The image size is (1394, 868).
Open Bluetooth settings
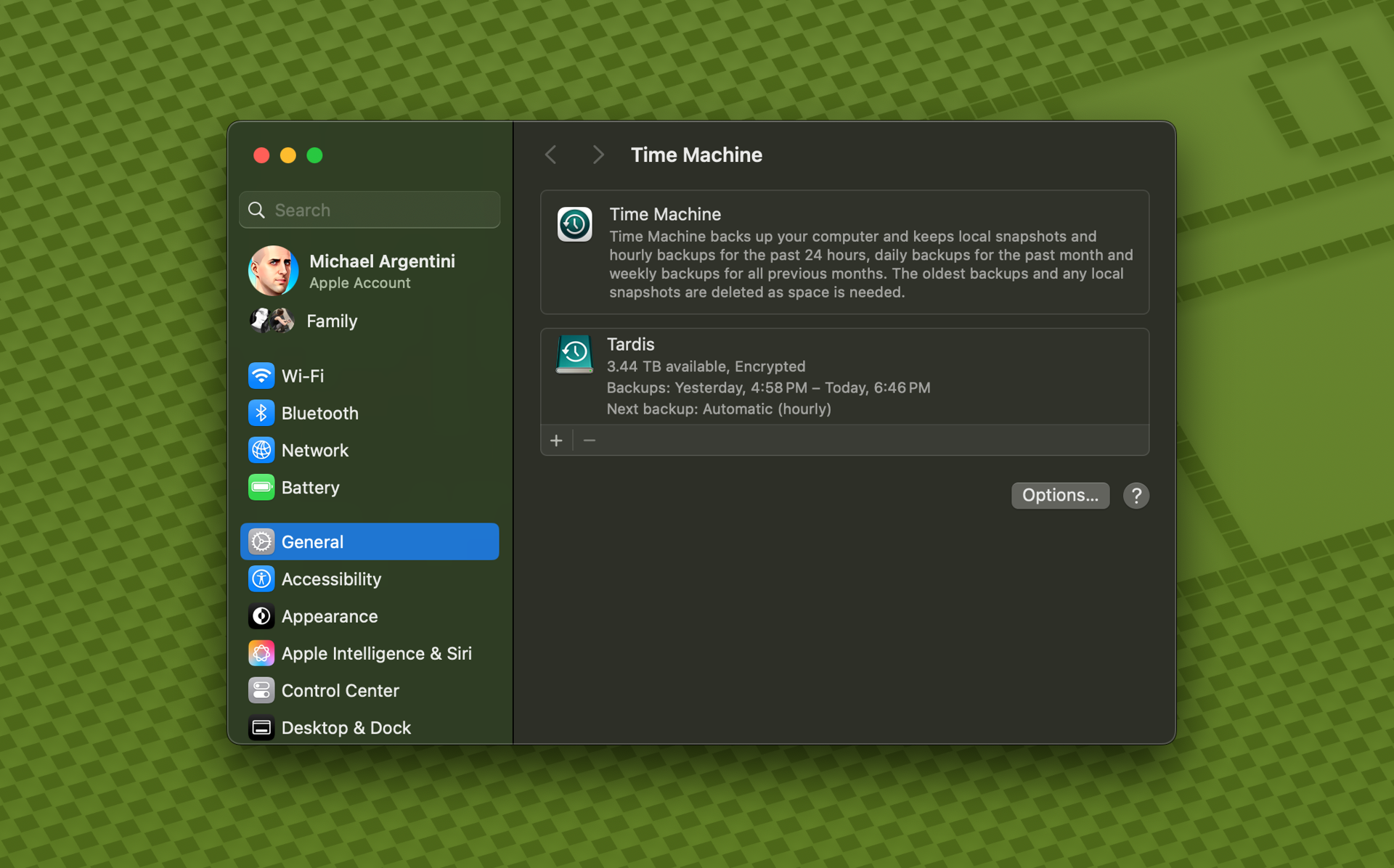tap(370, 413)
